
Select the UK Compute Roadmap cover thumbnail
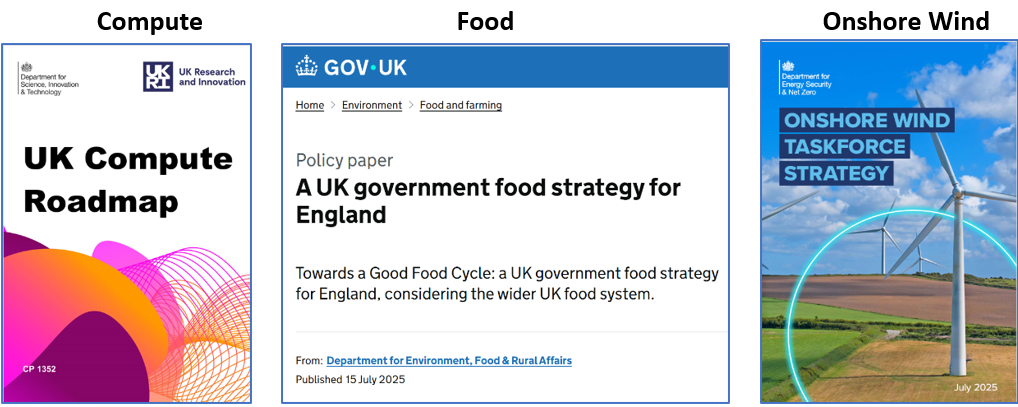pos(126,223)
